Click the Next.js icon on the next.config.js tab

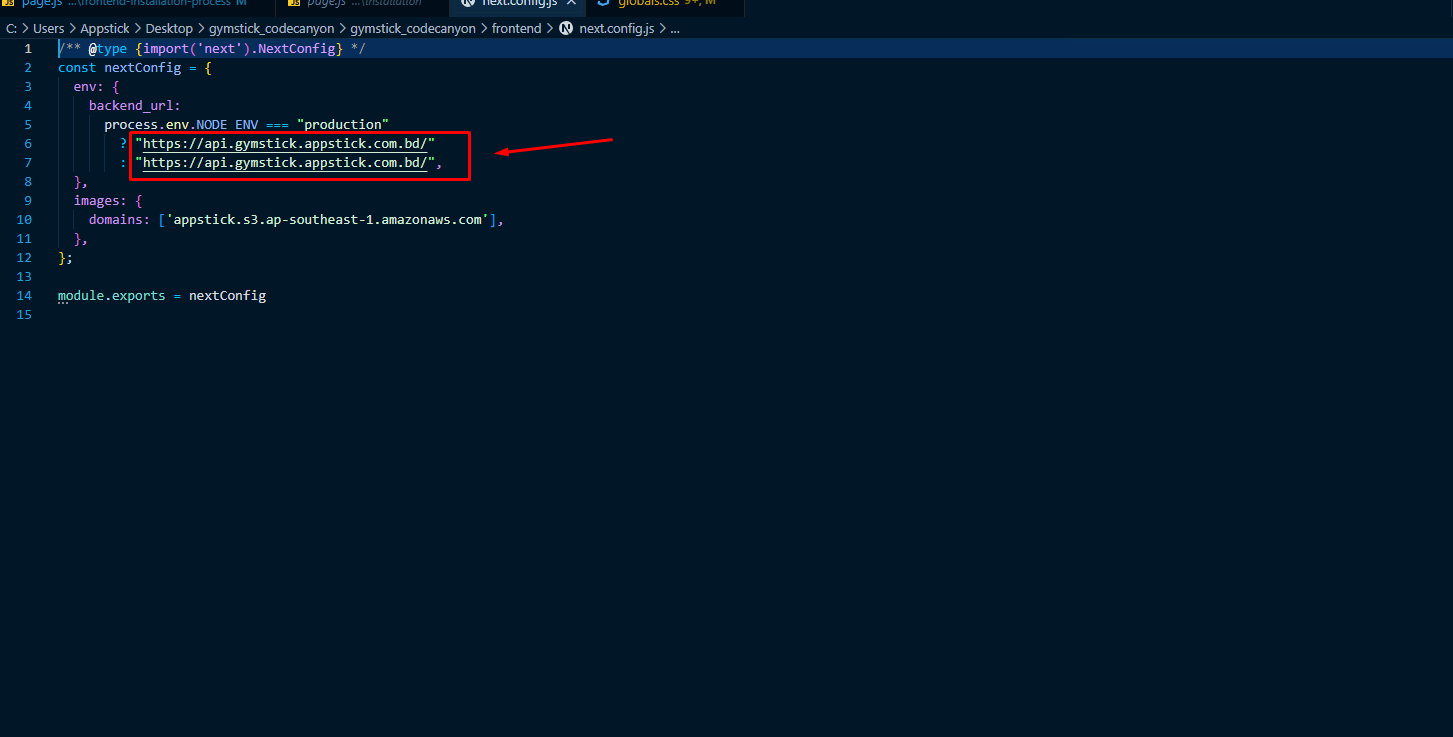(x=466, y=4)
